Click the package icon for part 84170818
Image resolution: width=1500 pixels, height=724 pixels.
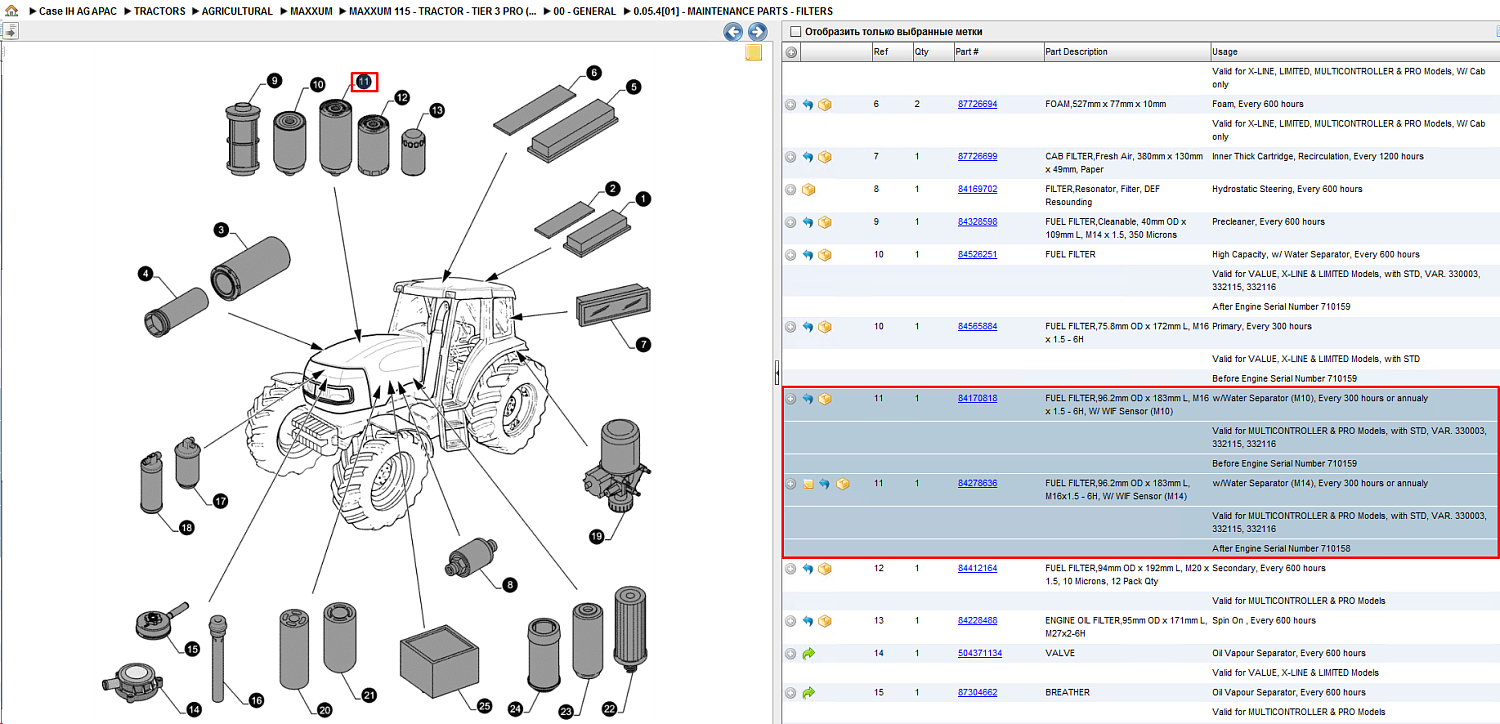pos(825,399)
